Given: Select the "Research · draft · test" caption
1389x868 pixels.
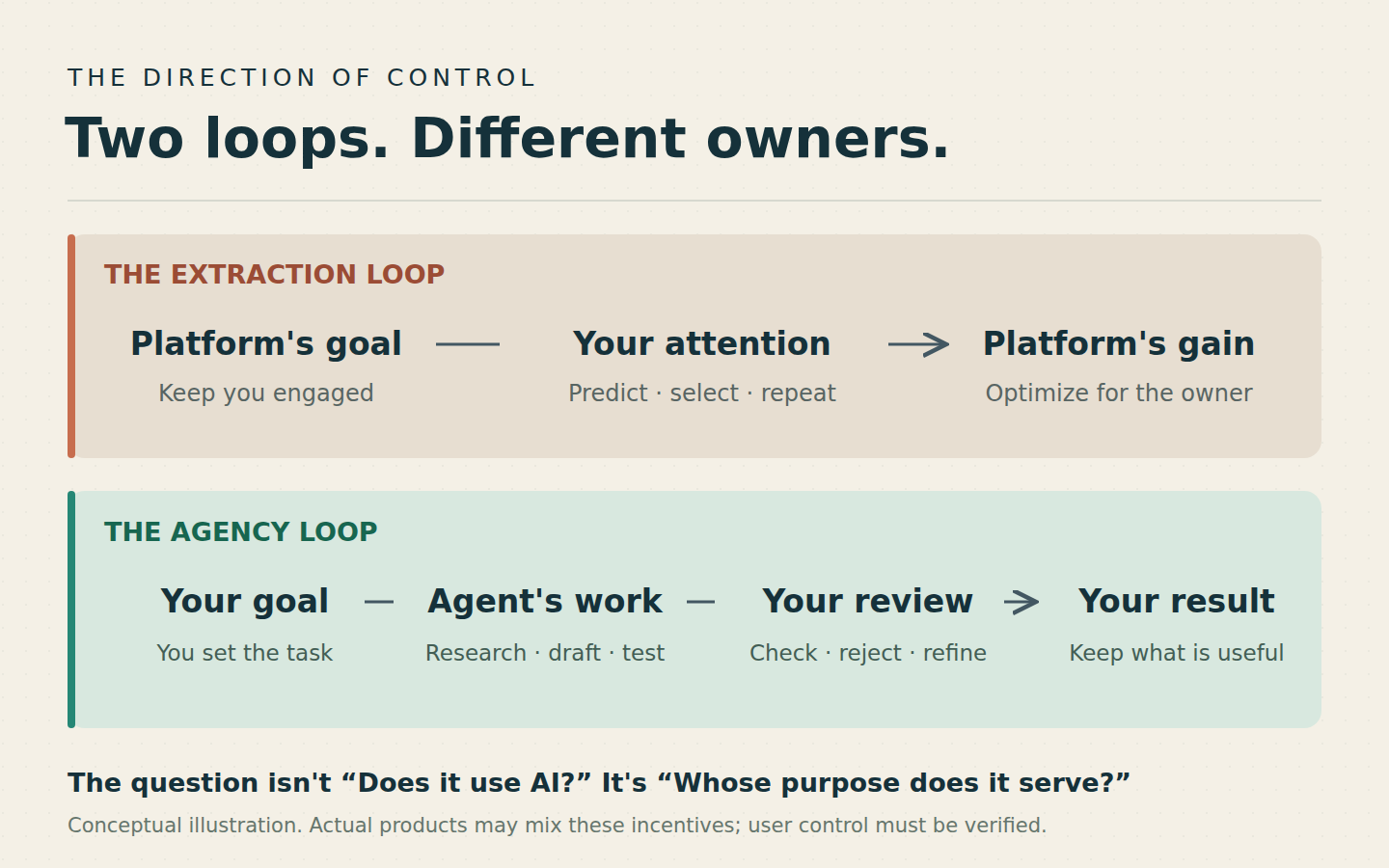Looking at the screenshot, I should (545, 653).
